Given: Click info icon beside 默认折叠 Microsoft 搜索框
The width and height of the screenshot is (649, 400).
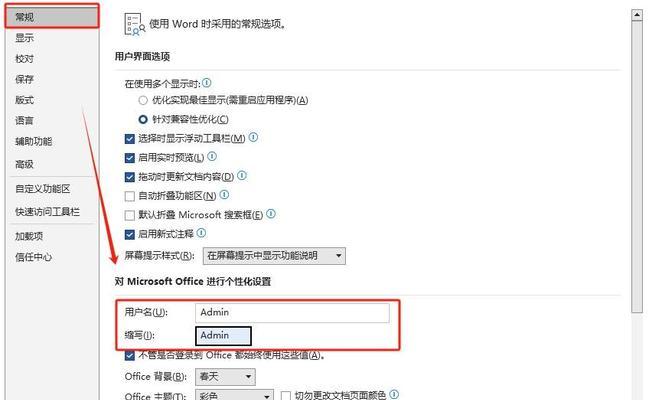Looking at the screenshot, I should coord(271,214).
